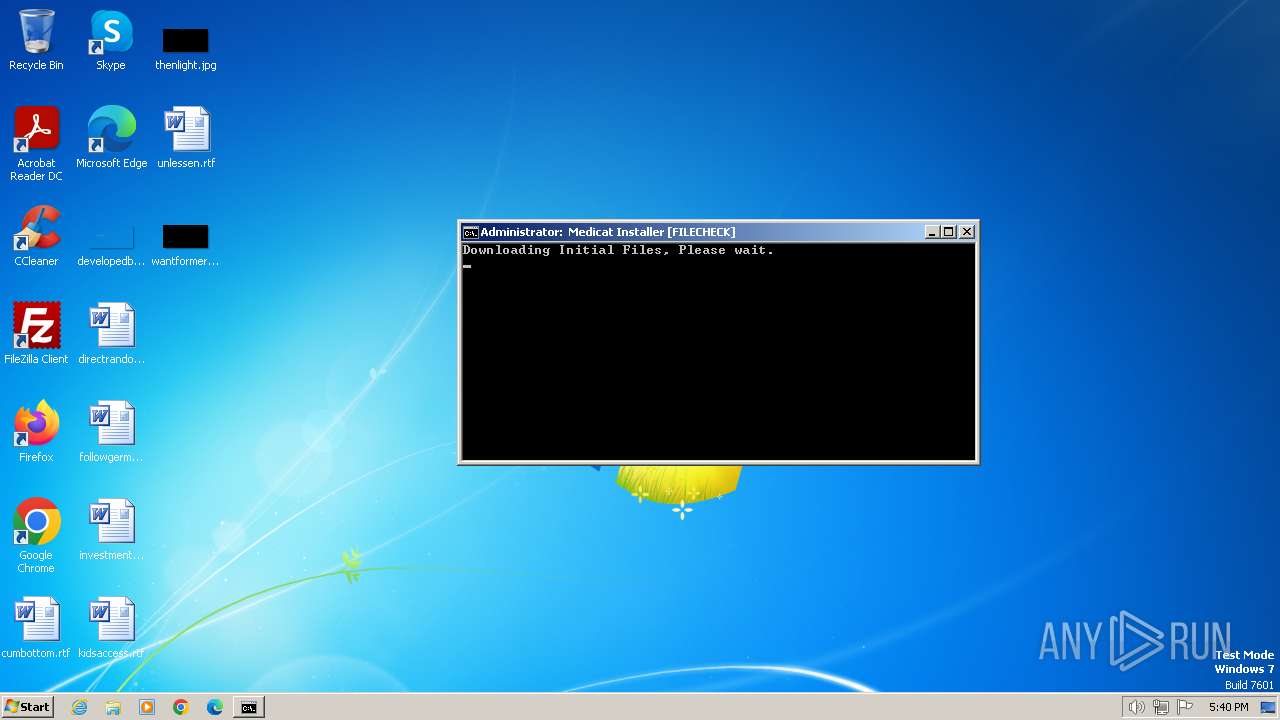Select the FileZilla Client shortcut
This screenshot has height=720, width=1280.
[x=36, y=334]
